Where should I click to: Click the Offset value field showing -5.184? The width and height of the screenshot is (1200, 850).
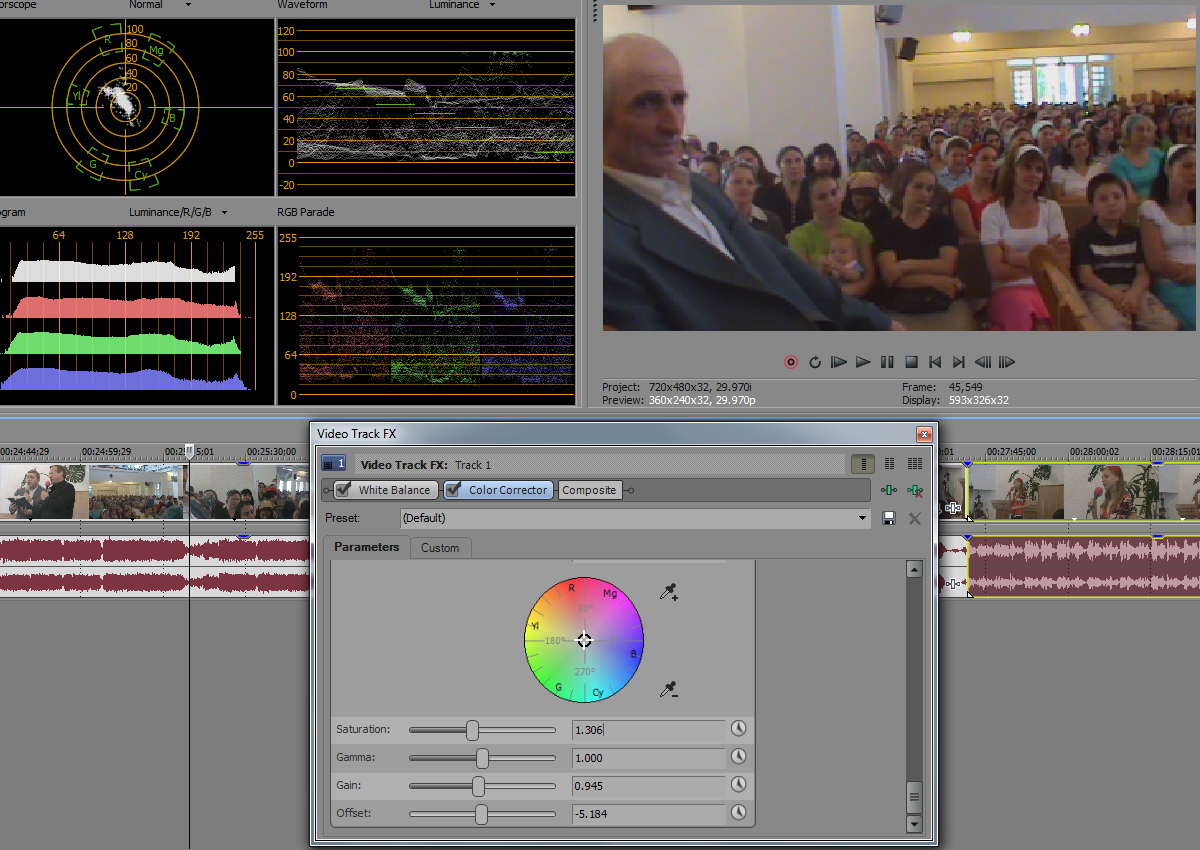point(648,814)
